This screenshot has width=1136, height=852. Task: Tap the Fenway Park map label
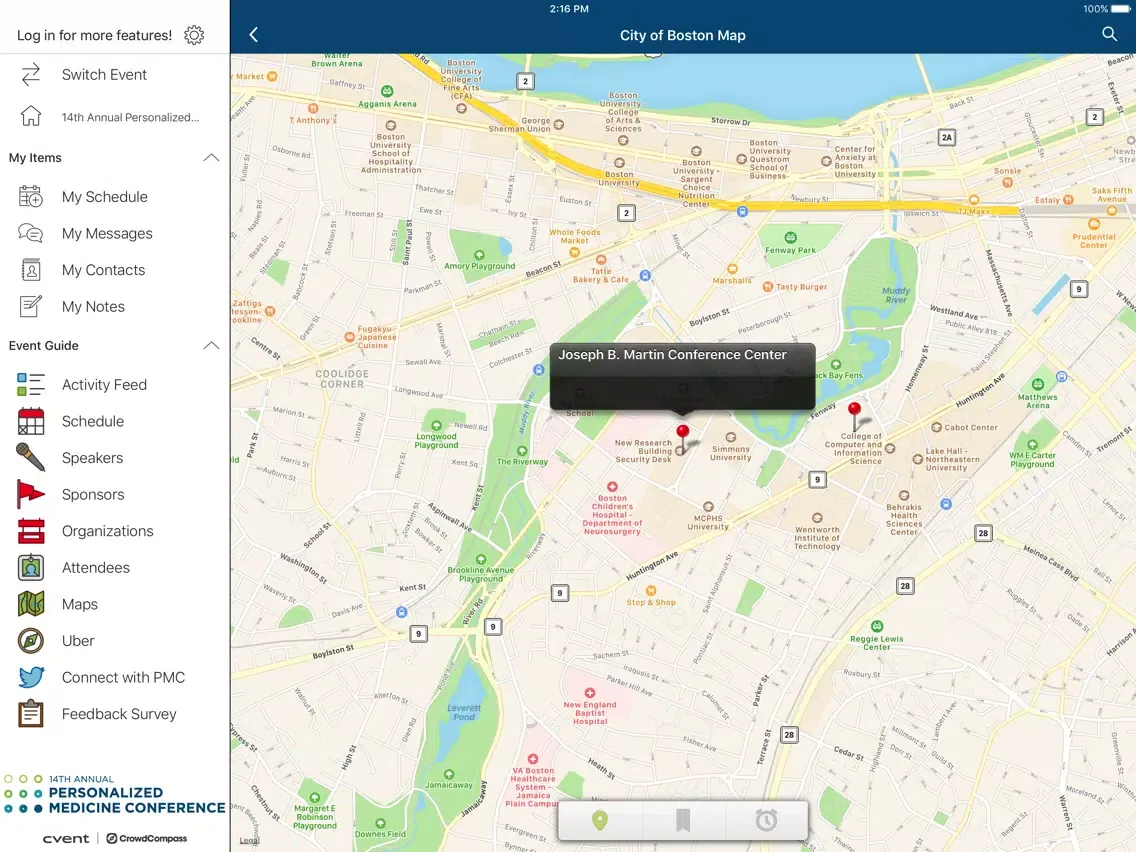tap(790, 250)
